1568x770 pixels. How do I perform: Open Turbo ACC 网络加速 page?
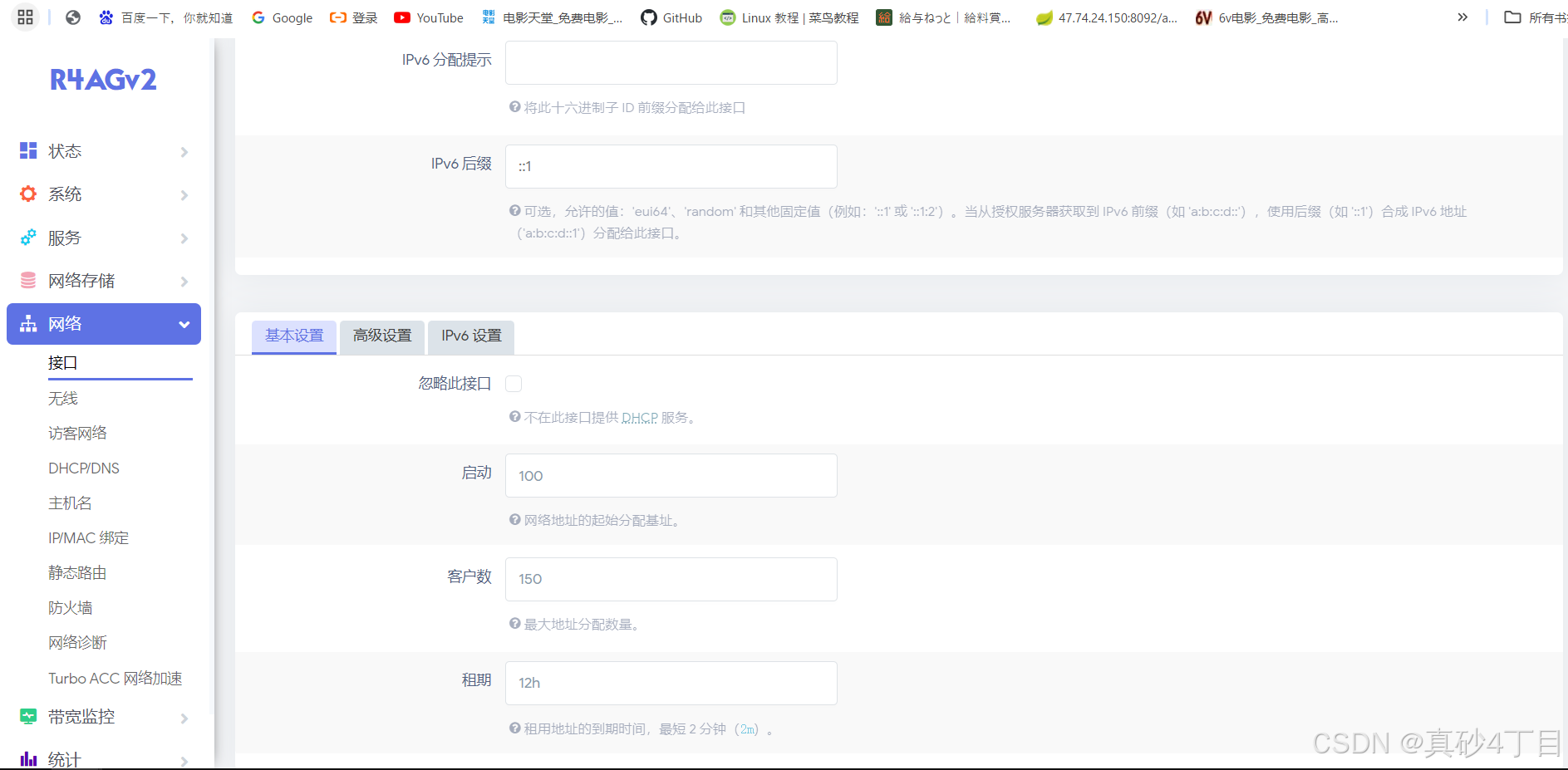[x=115, y=679]
